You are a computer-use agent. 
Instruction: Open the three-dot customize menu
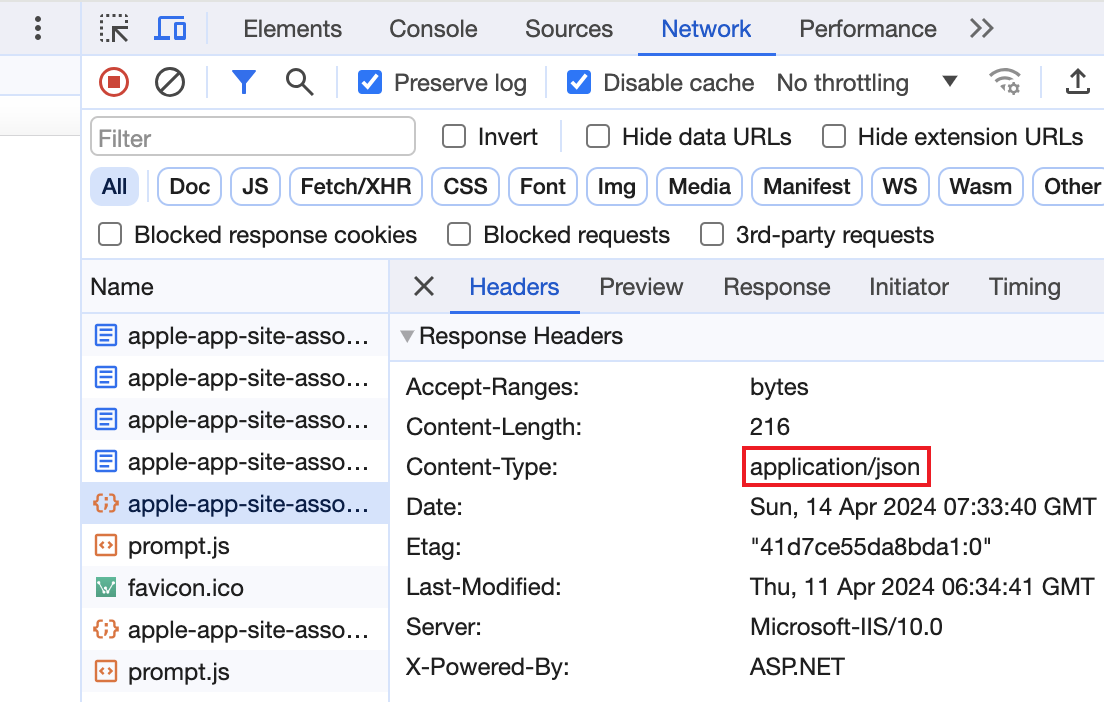click(38, 28)
